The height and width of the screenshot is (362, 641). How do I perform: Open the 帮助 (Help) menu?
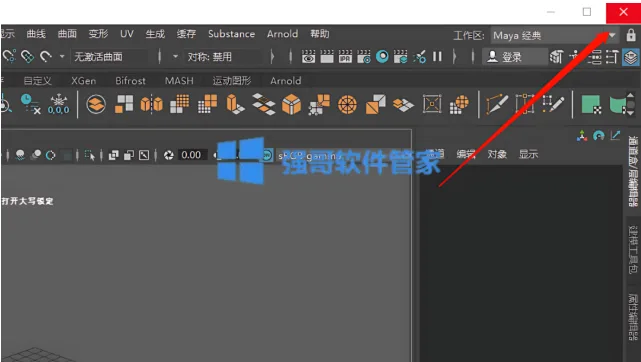click(320, 34)
